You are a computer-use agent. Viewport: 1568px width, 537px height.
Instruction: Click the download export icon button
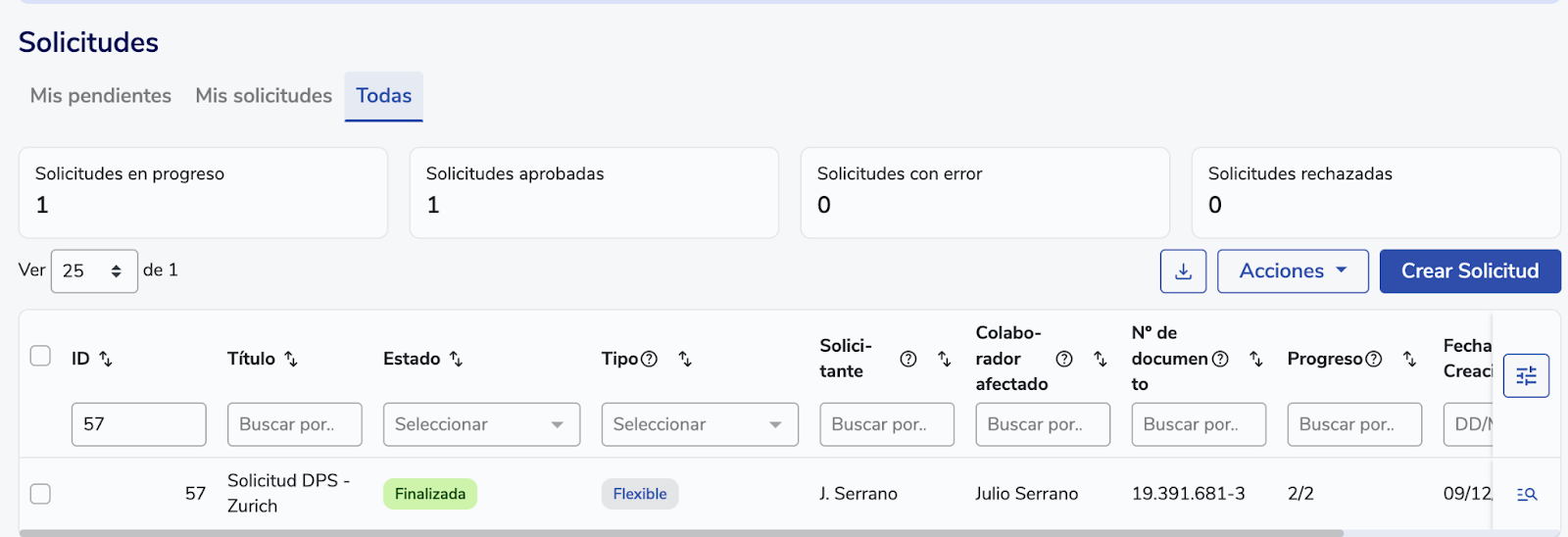1183,271
